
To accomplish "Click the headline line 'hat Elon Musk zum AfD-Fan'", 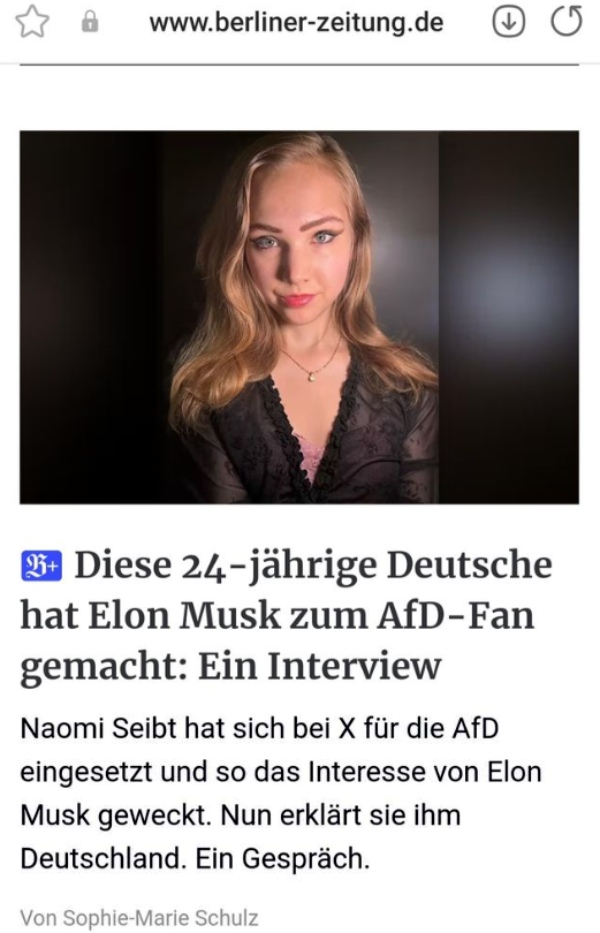I will click(277, 615).
